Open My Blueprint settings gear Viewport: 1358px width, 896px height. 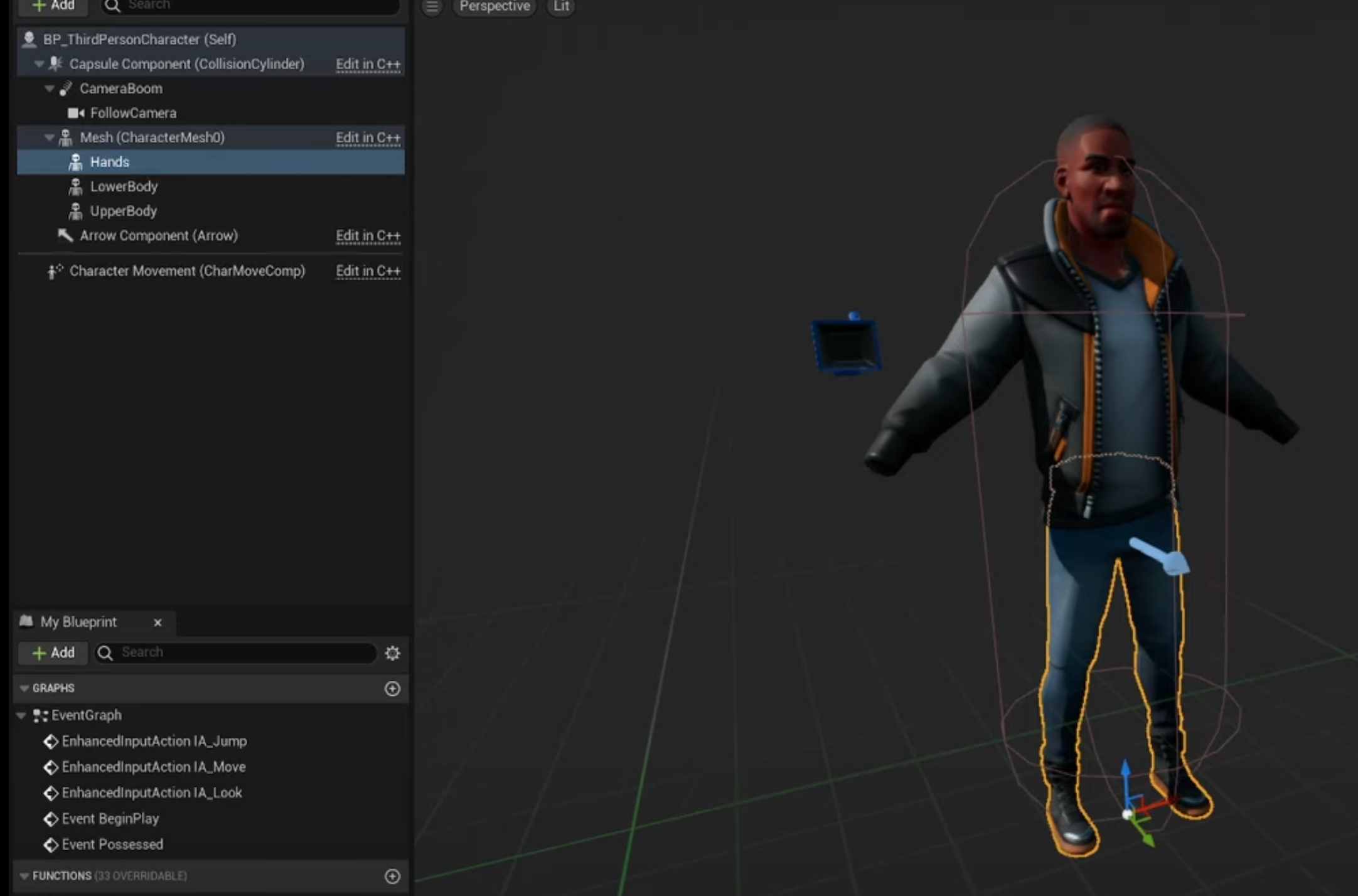(x=392, y=653)
